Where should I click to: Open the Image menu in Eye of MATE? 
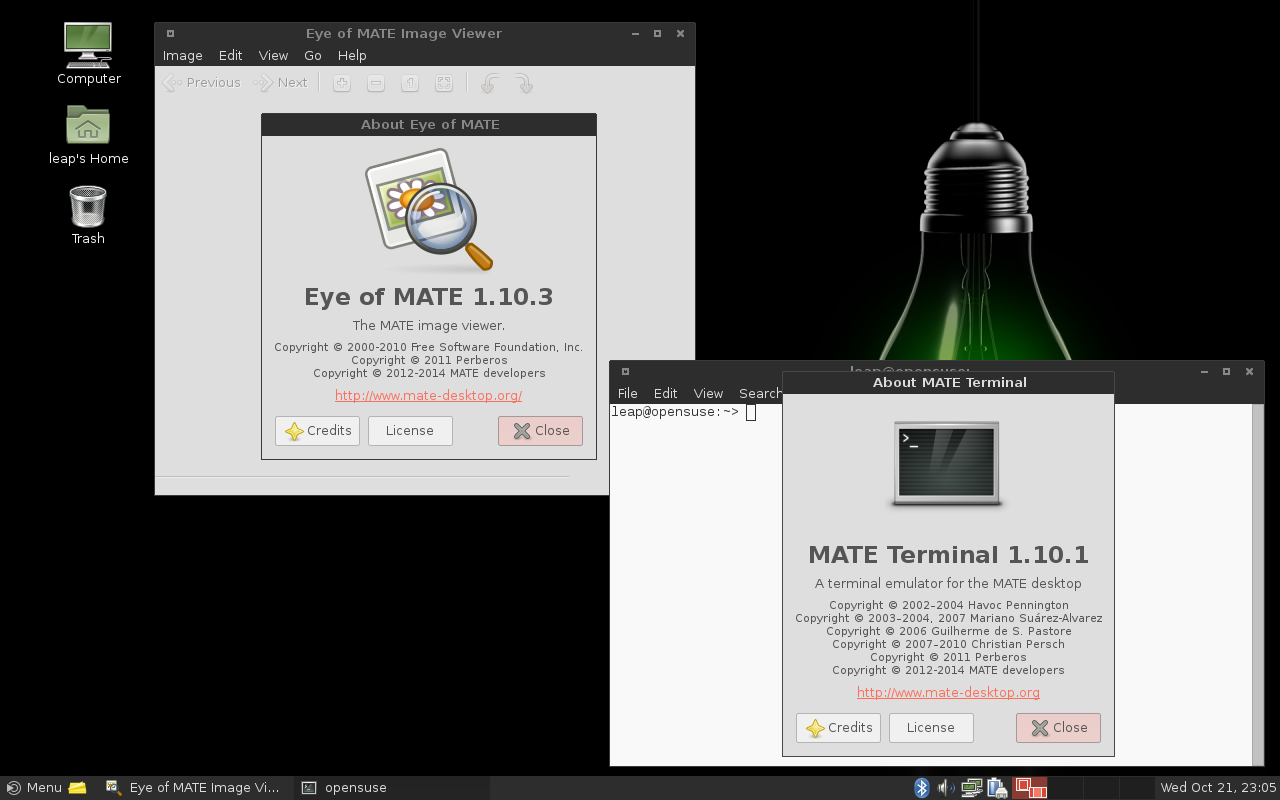tap(182, 56)
